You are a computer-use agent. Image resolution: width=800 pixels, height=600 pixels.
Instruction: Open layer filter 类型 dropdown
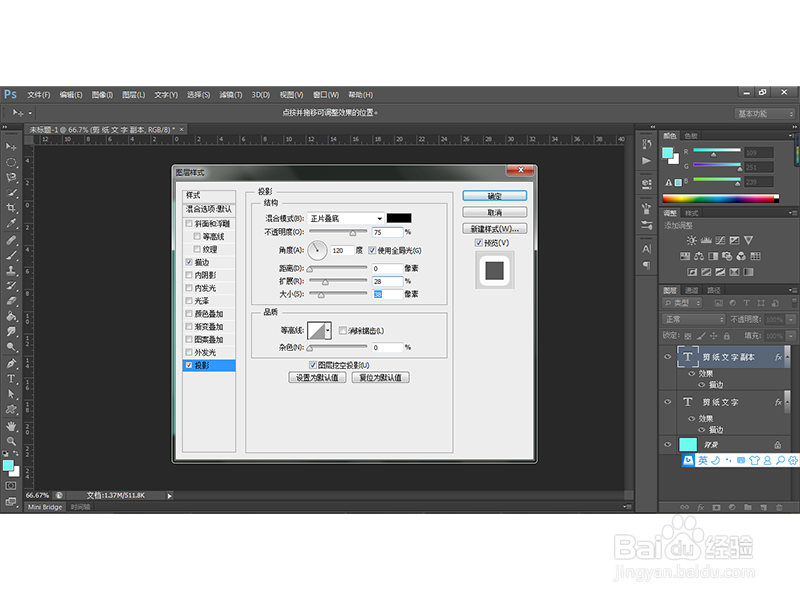(683, 303)
